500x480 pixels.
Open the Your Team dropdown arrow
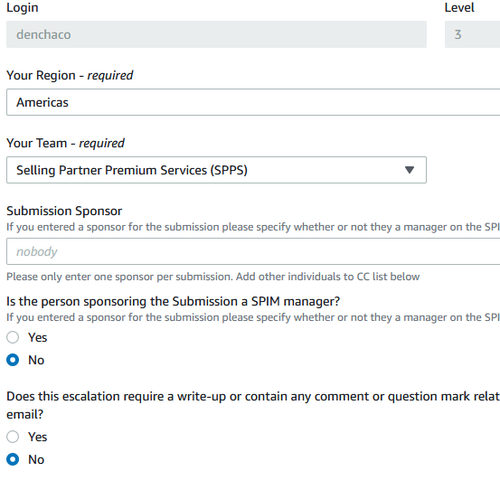pos(409,170)
